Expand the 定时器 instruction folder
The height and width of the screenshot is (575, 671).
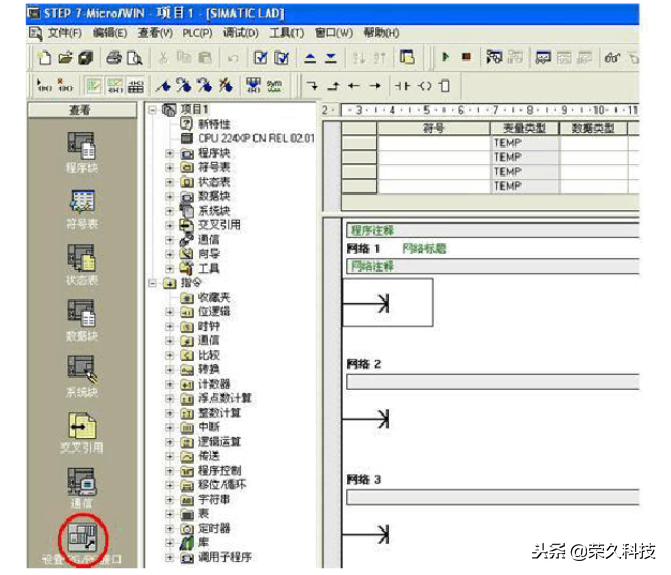170,528
